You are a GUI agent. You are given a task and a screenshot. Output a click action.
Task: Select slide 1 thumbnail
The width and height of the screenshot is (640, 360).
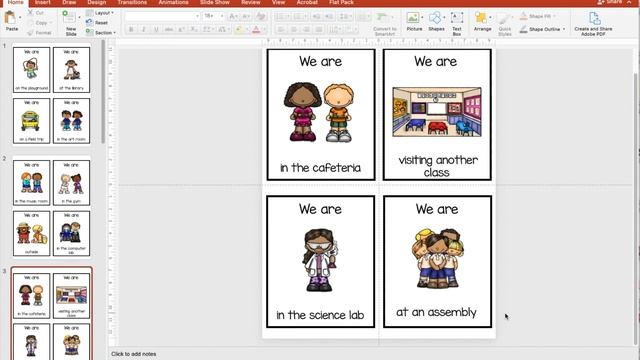tap(51, 95)
